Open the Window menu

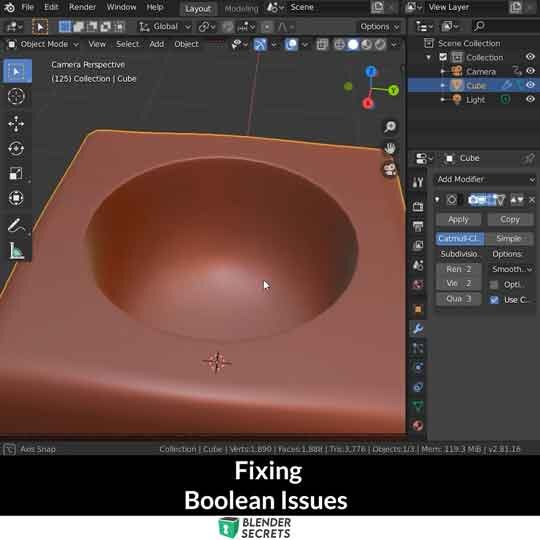[121, 7]
